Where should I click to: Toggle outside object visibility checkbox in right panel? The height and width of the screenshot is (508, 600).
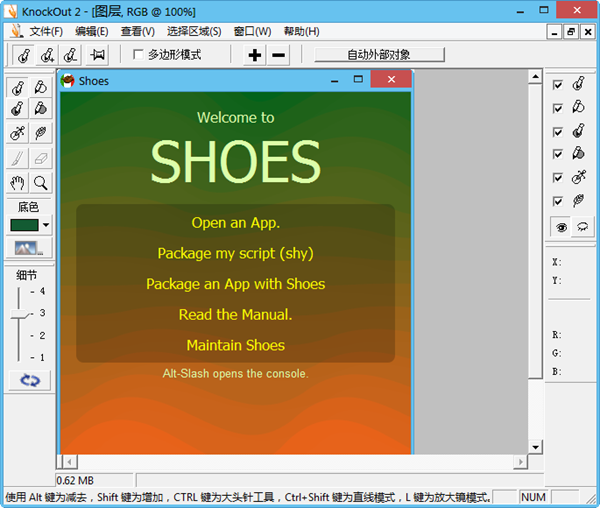point(558,109)
